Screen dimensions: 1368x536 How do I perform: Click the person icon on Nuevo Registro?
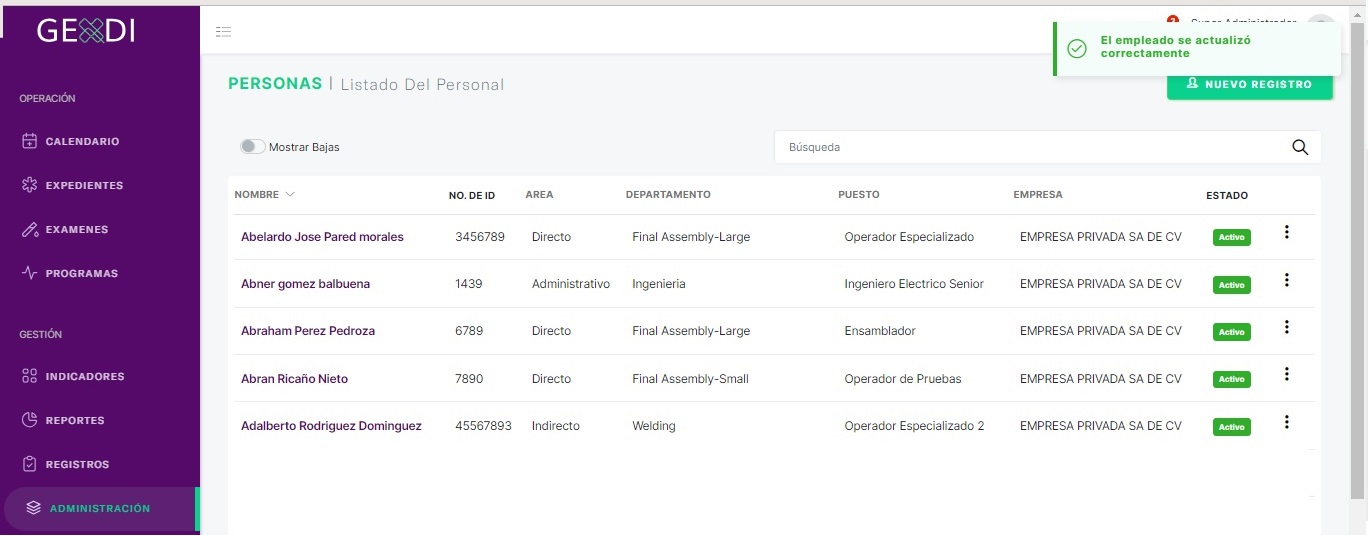click(1192, 84)
